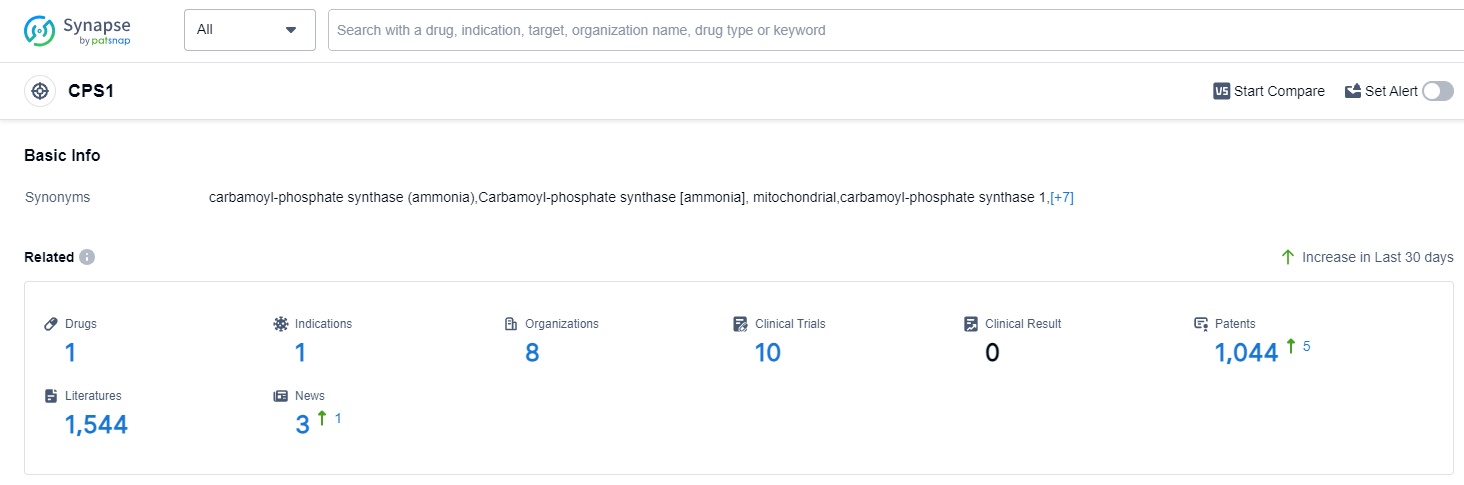The image size is (1464, 485).
Task: Click the Related info icon
Action: tap(87, 257)
